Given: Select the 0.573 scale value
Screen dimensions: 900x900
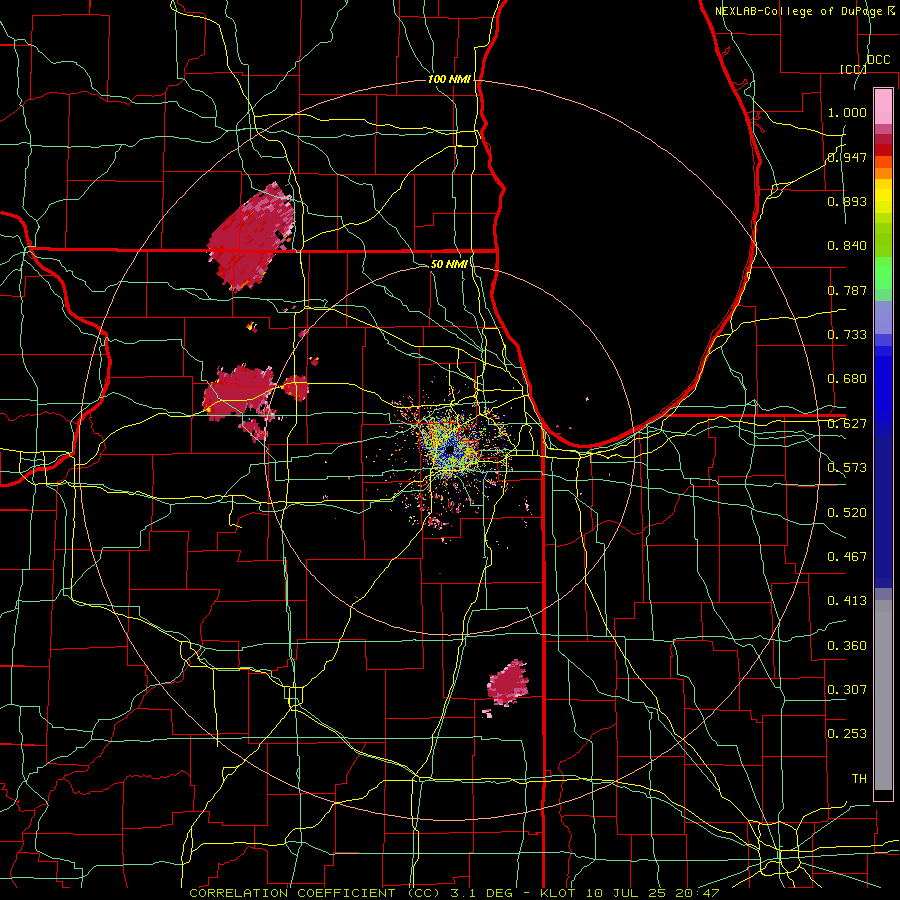Looking at the screenshot, I should pyautogui.click(x=847, y=468).
